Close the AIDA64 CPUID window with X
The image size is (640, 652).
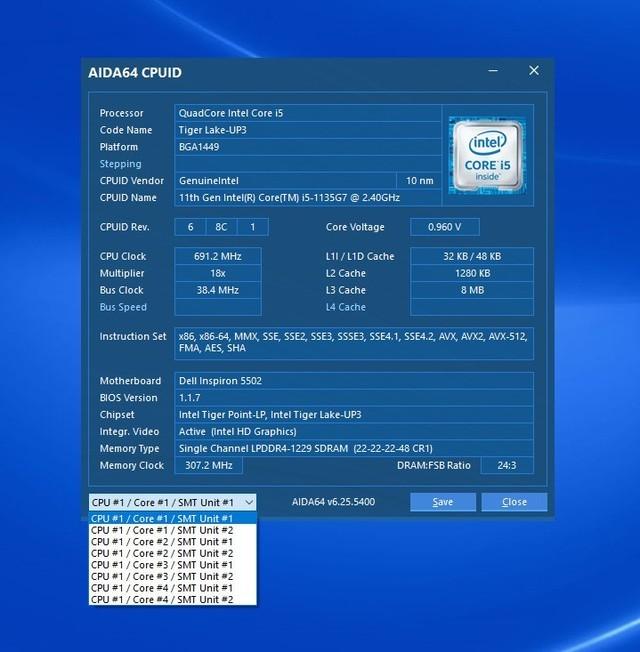click(x=534, y=71)
